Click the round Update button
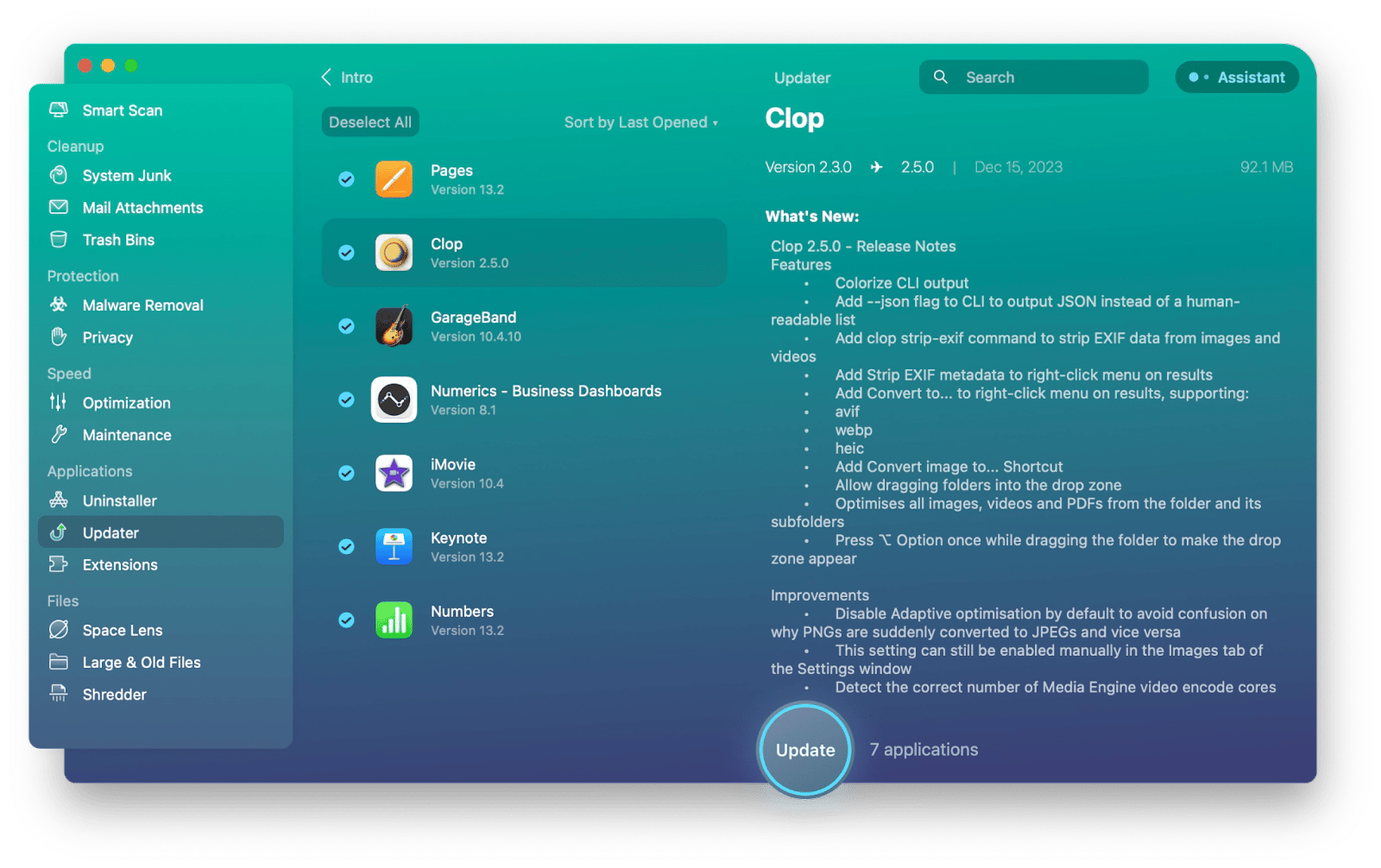Screen dimensions: 1381x868 click(805, 750)
